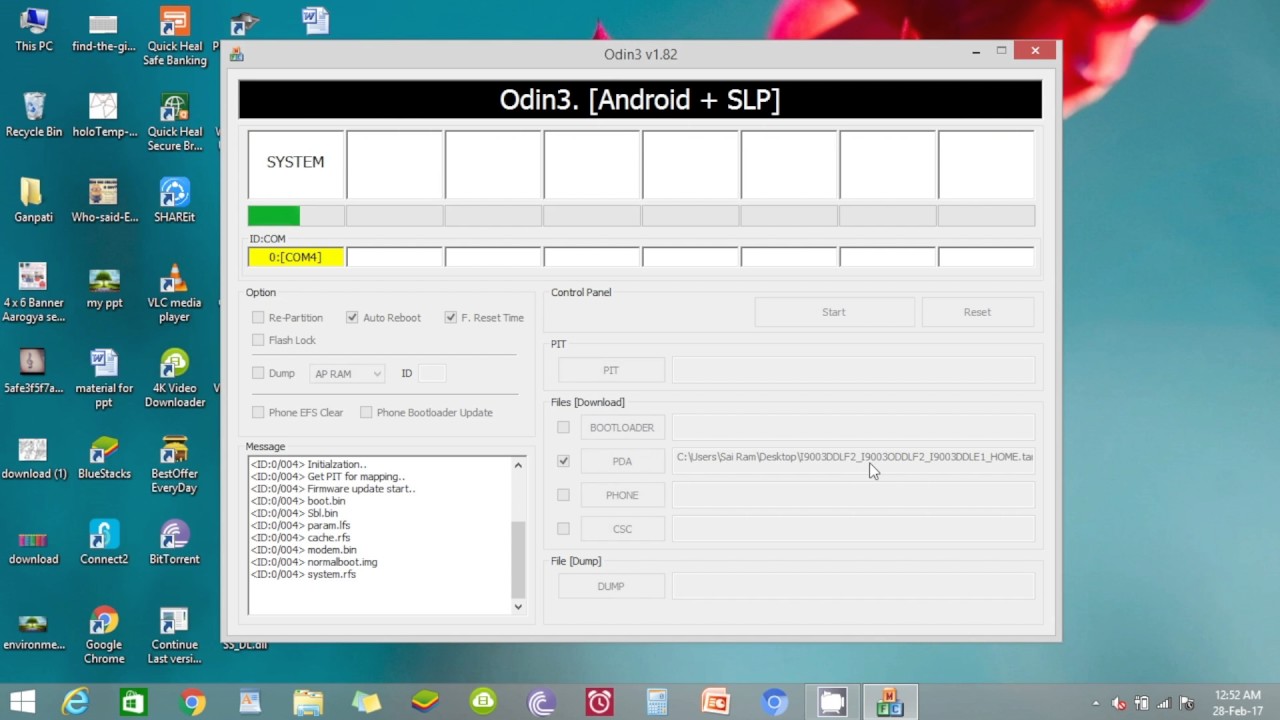
Task: Open the 'Who-said-E...' desktop file
Action: tap(104, 200)
